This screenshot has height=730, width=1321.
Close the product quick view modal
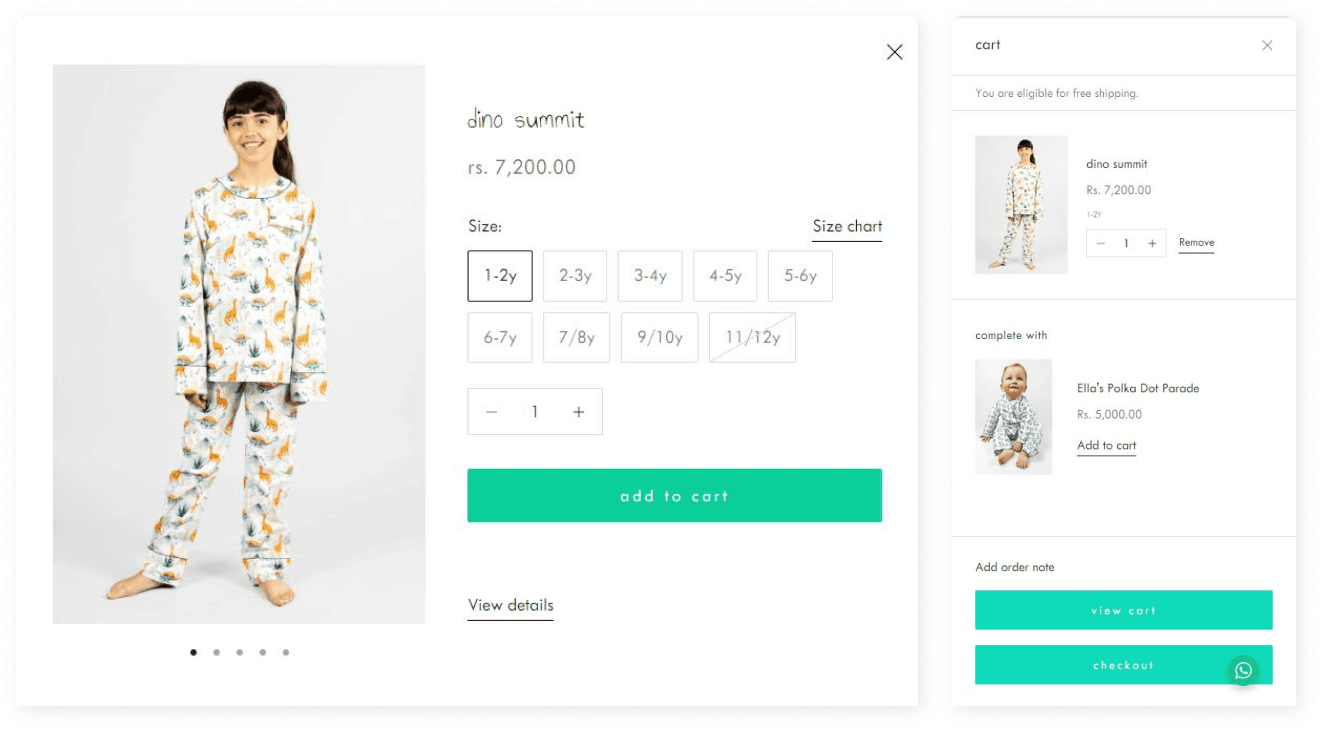894,52
